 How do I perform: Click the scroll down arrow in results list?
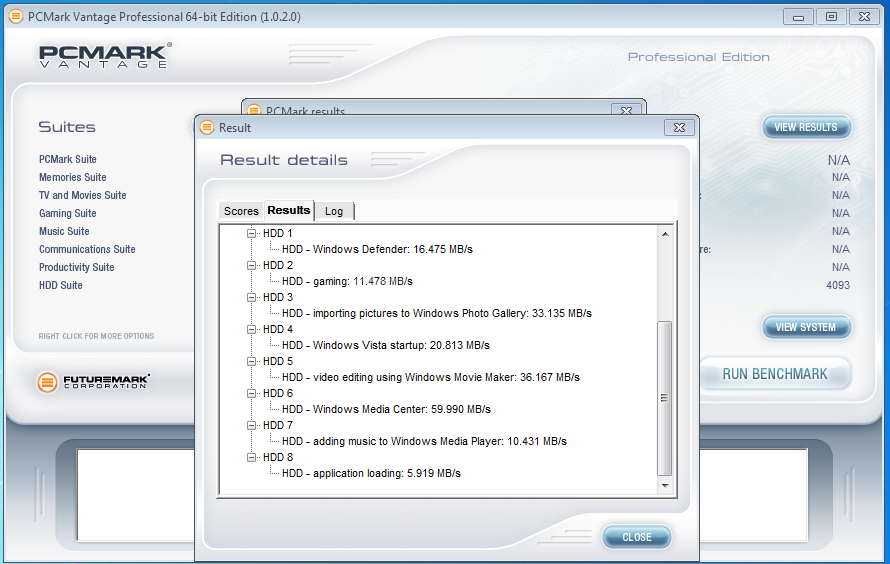[665, 486]
